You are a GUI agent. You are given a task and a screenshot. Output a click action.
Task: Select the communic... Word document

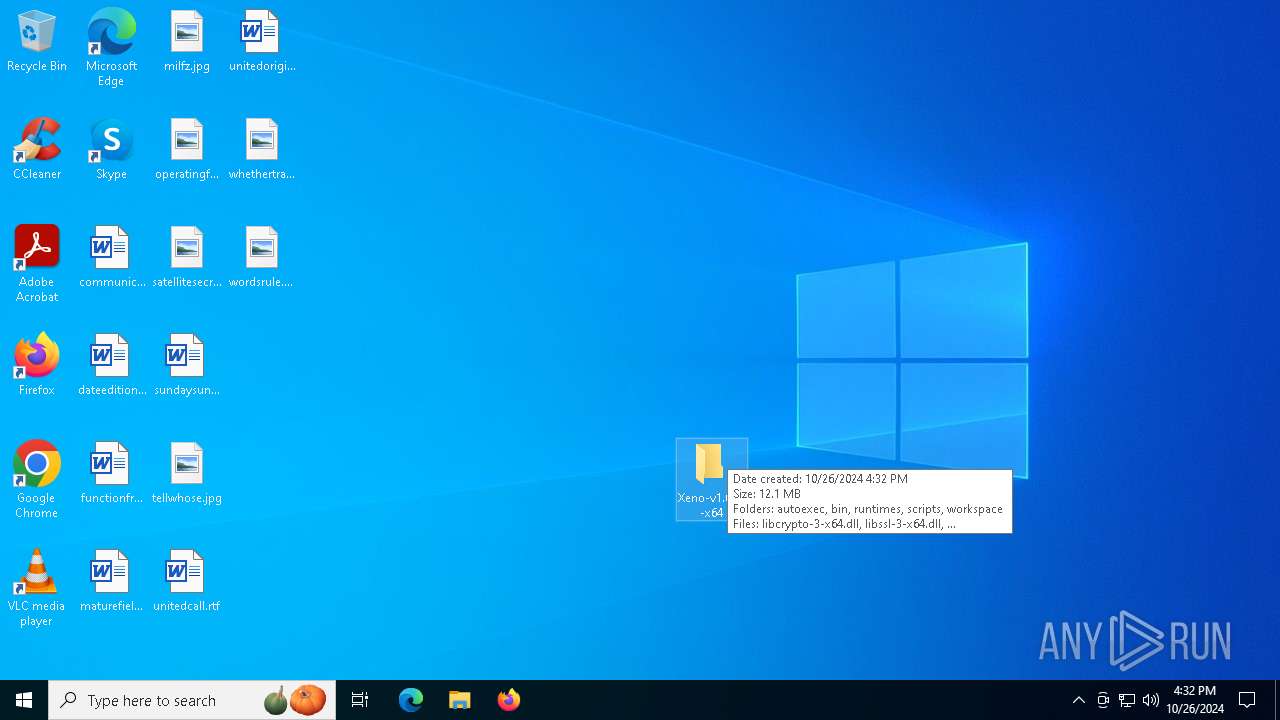[111, 258]
